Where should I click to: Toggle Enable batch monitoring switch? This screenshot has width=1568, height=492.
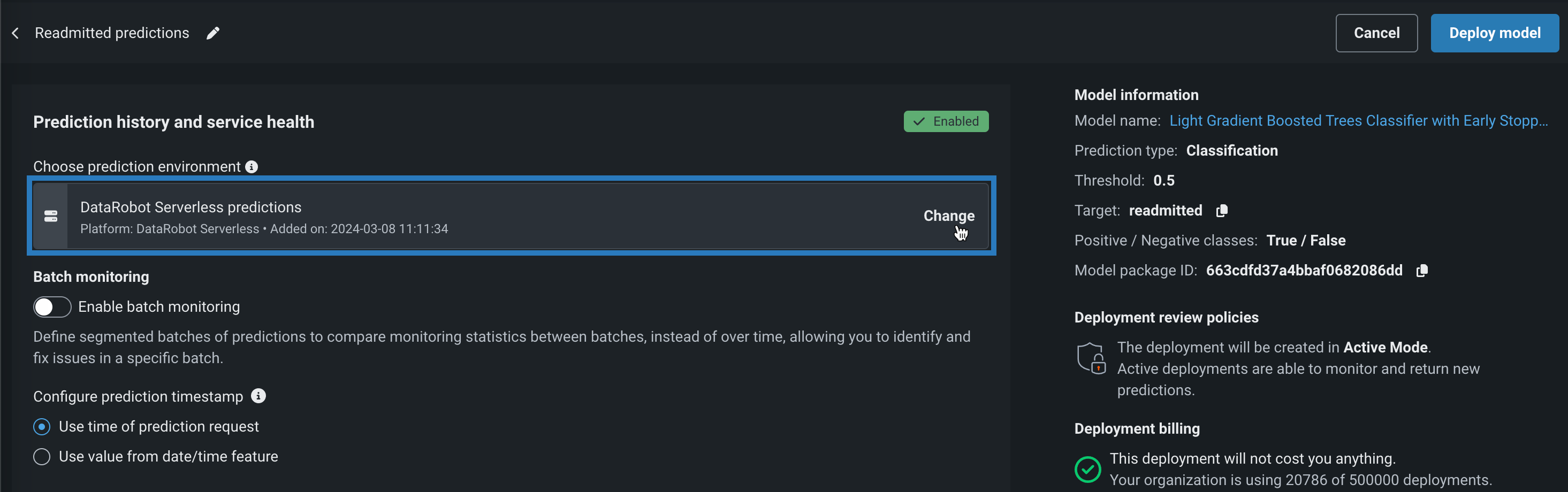(x=52, y=307)
